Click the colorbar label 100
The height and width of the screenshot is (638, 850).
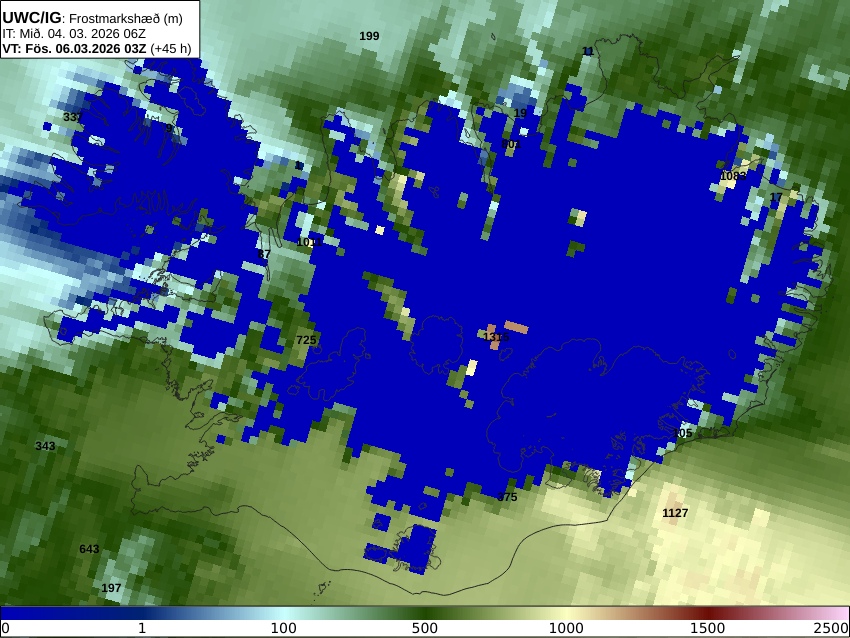284,629
